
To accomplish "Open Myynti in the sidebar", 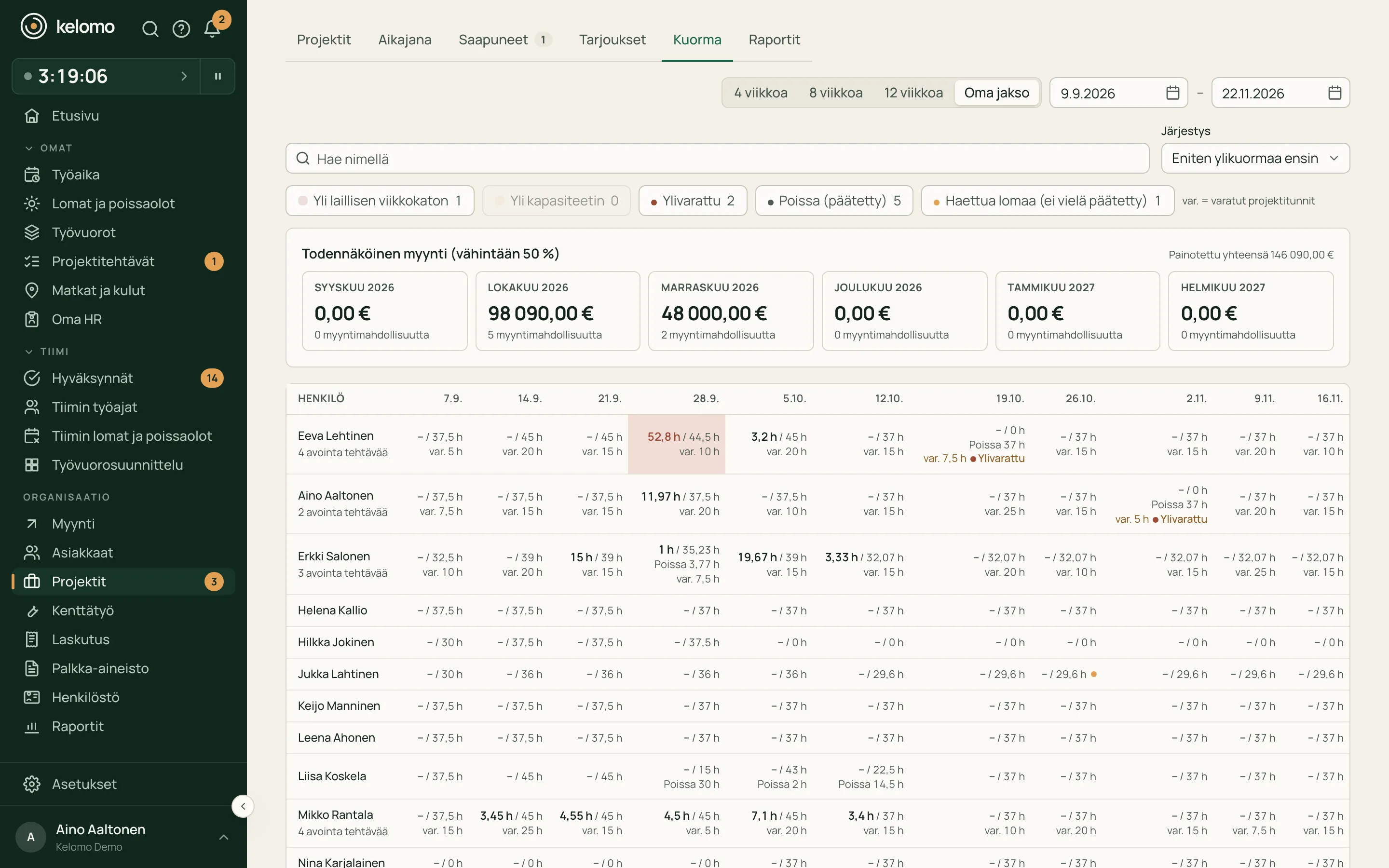I will point(123,524).
